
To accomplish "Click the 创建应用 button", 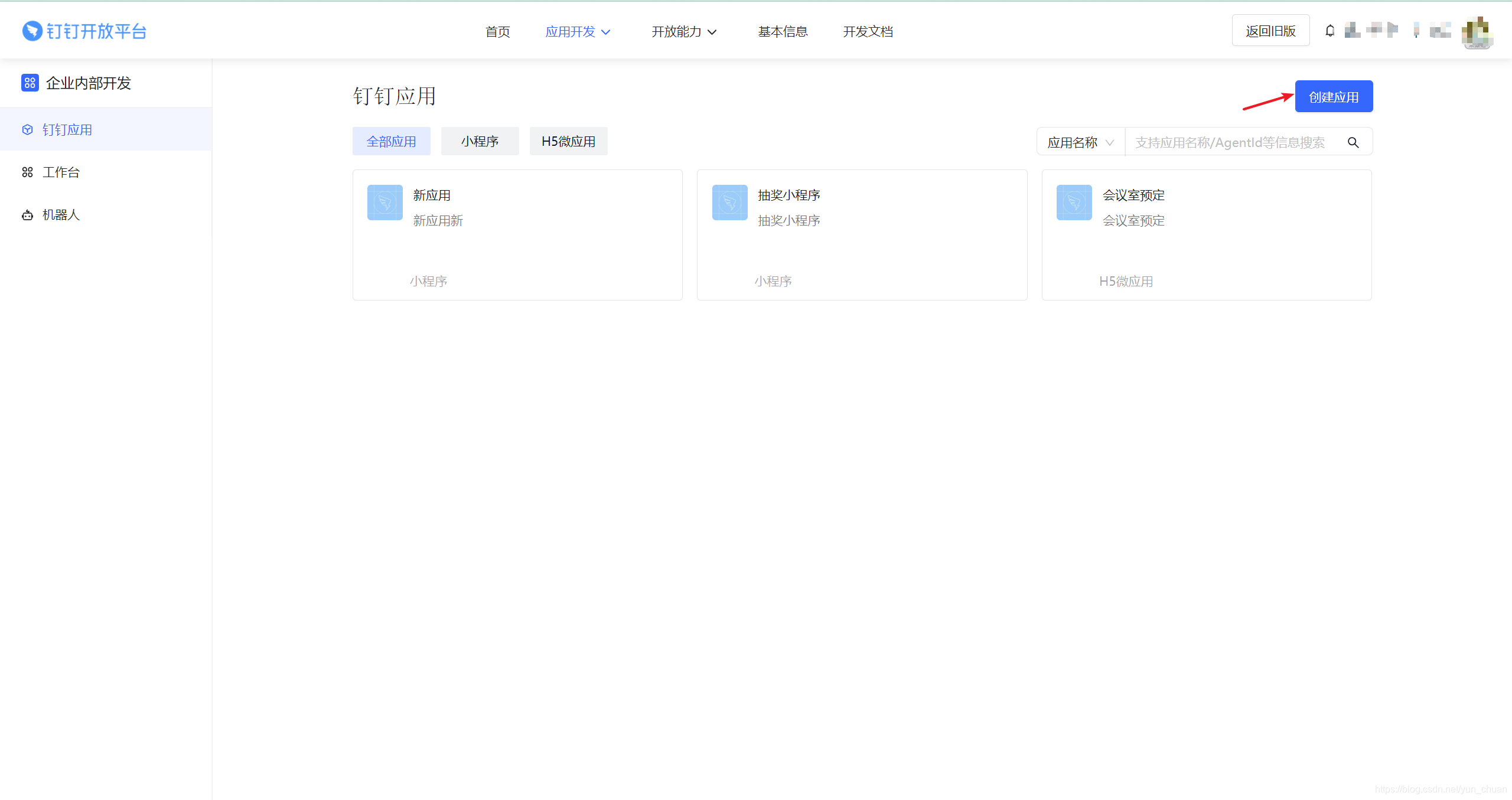I will tap(1334, 96).
